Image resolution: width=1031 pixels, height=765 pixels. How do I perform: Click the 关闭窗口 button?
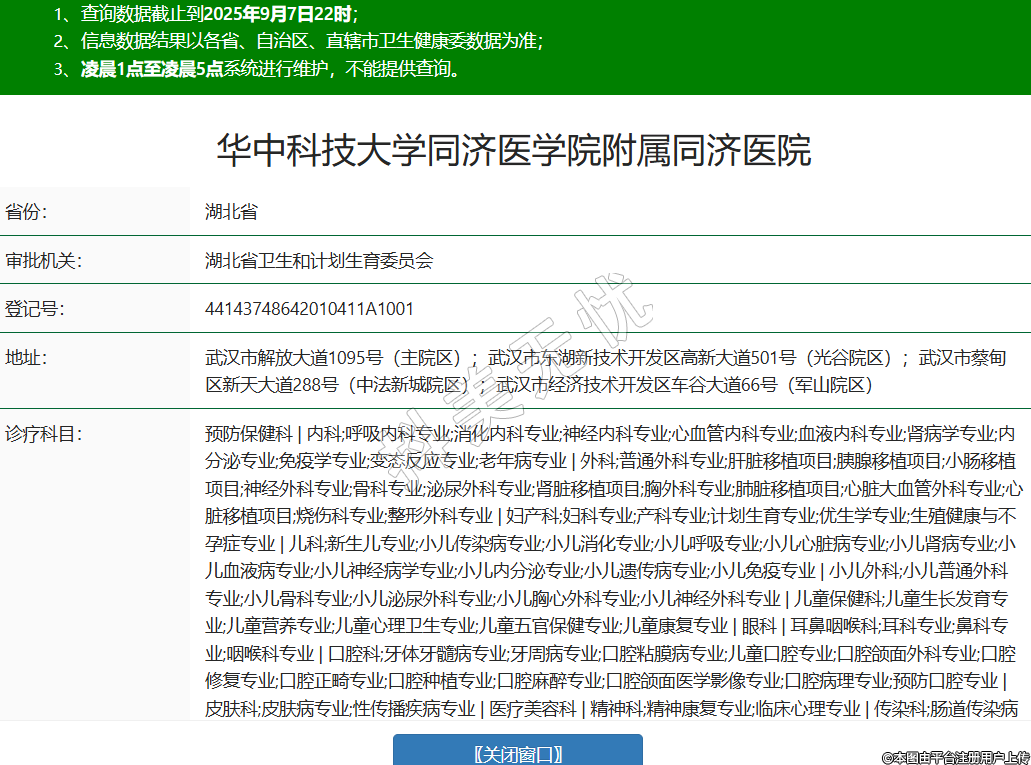tap(517, 753)
